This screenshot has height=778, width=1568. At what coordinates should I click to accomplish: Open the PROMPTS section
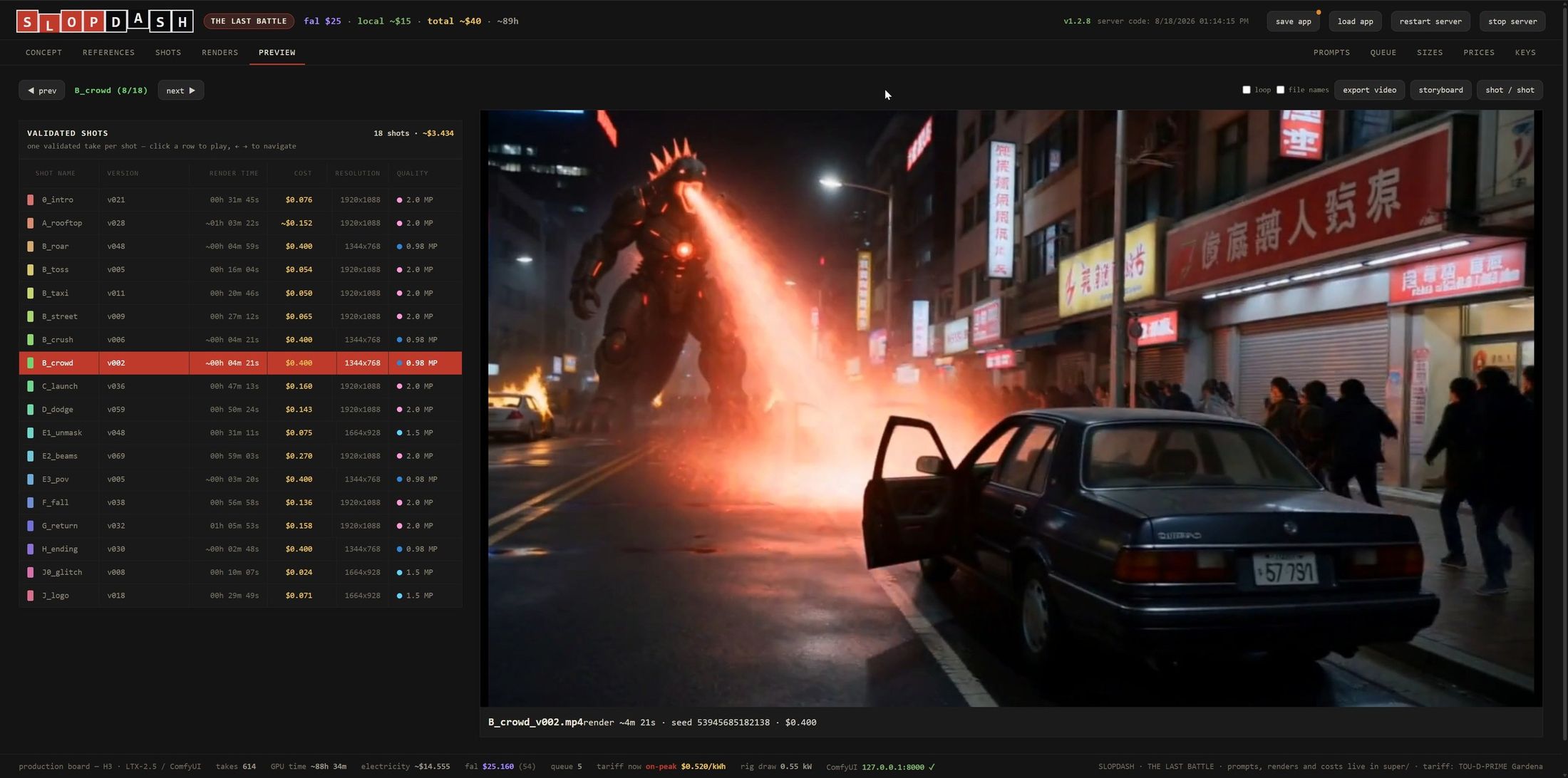(1331, 53)
